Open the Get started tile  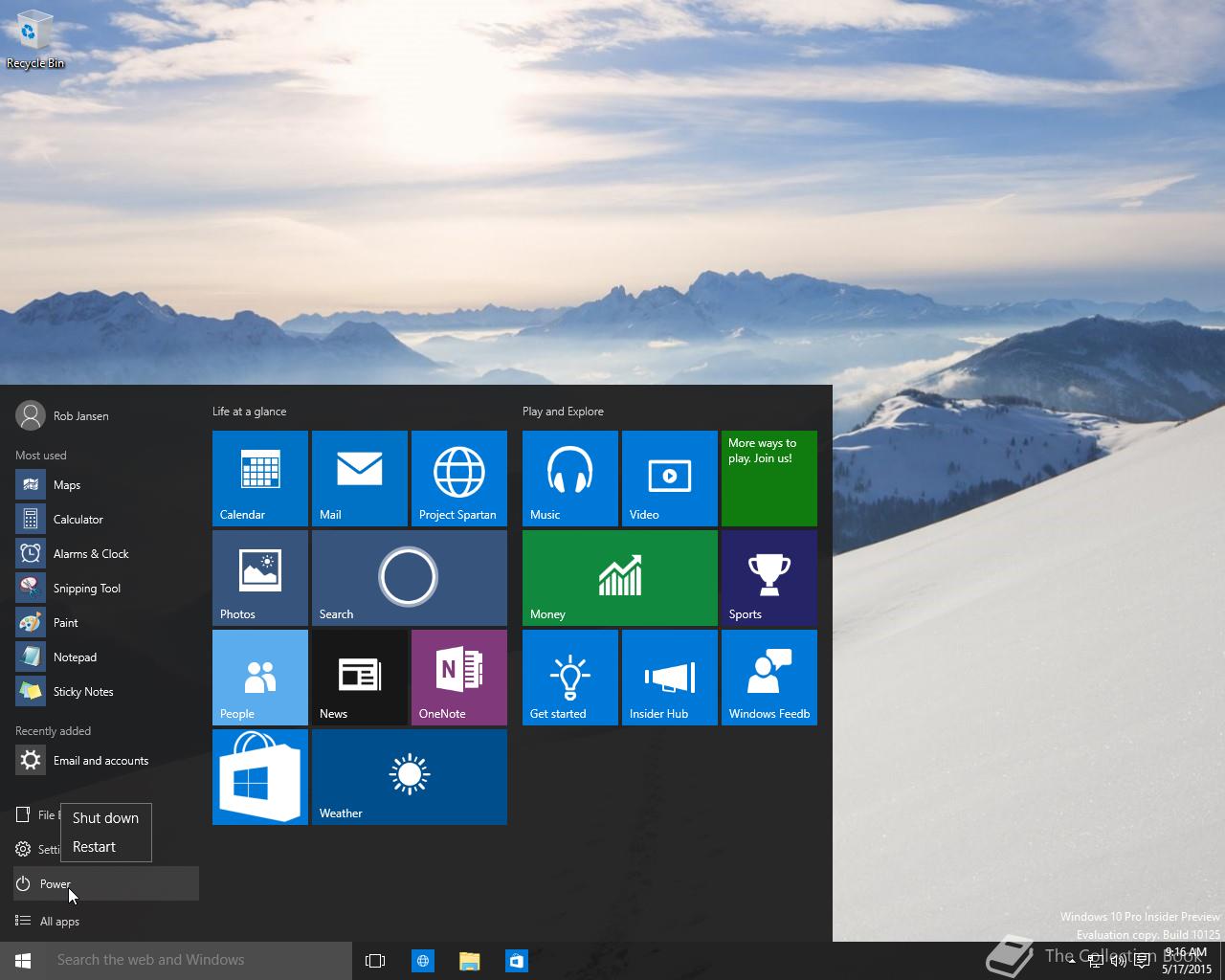coord(570,678)
